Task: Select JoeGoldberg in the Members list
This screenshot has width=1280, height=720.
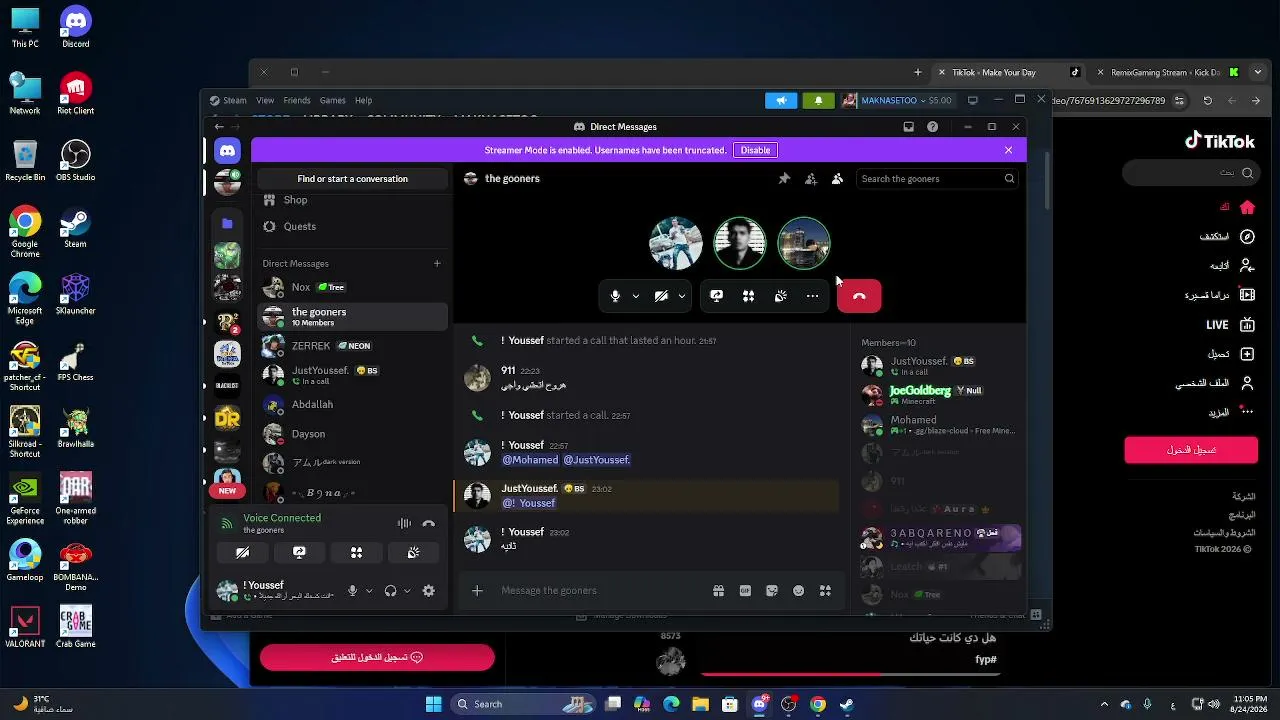Action: coord(940,395)
